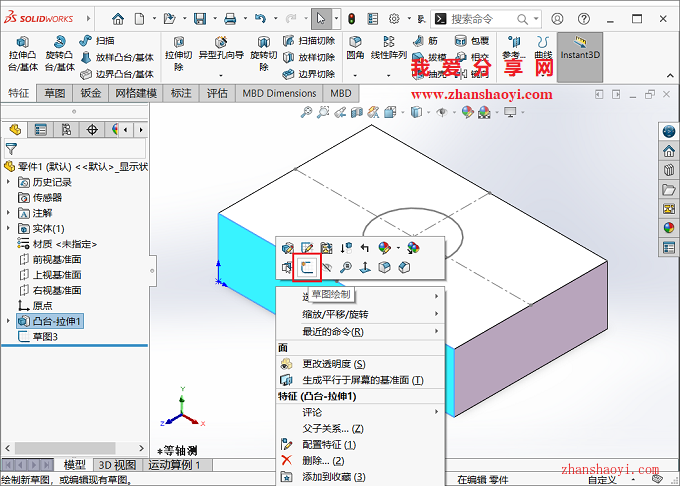Select 删除 in the context menu
The height and width of the screenshot is (486, 680).
323,460
